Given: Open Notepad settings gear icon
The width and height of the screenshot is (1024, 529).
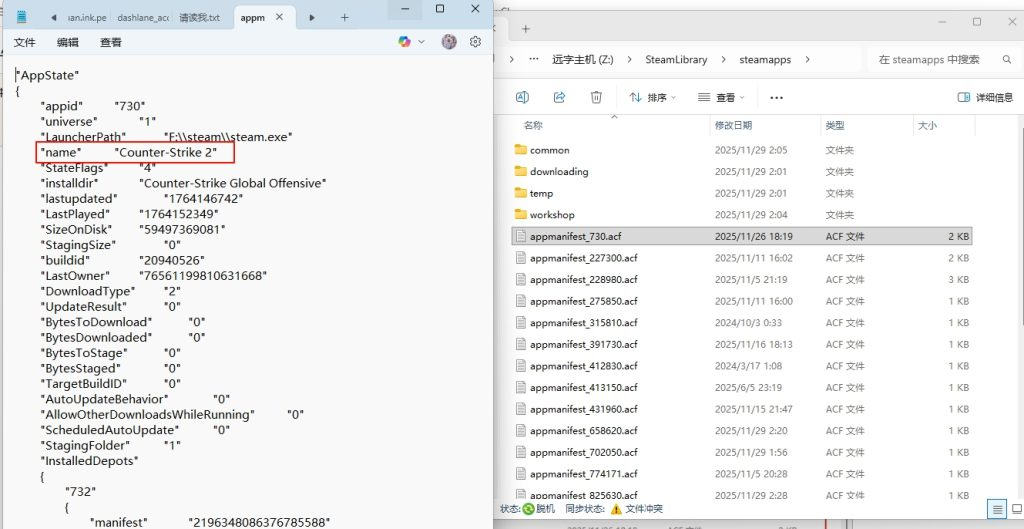Looking at the screenshot, I should (x=475, y=41).
